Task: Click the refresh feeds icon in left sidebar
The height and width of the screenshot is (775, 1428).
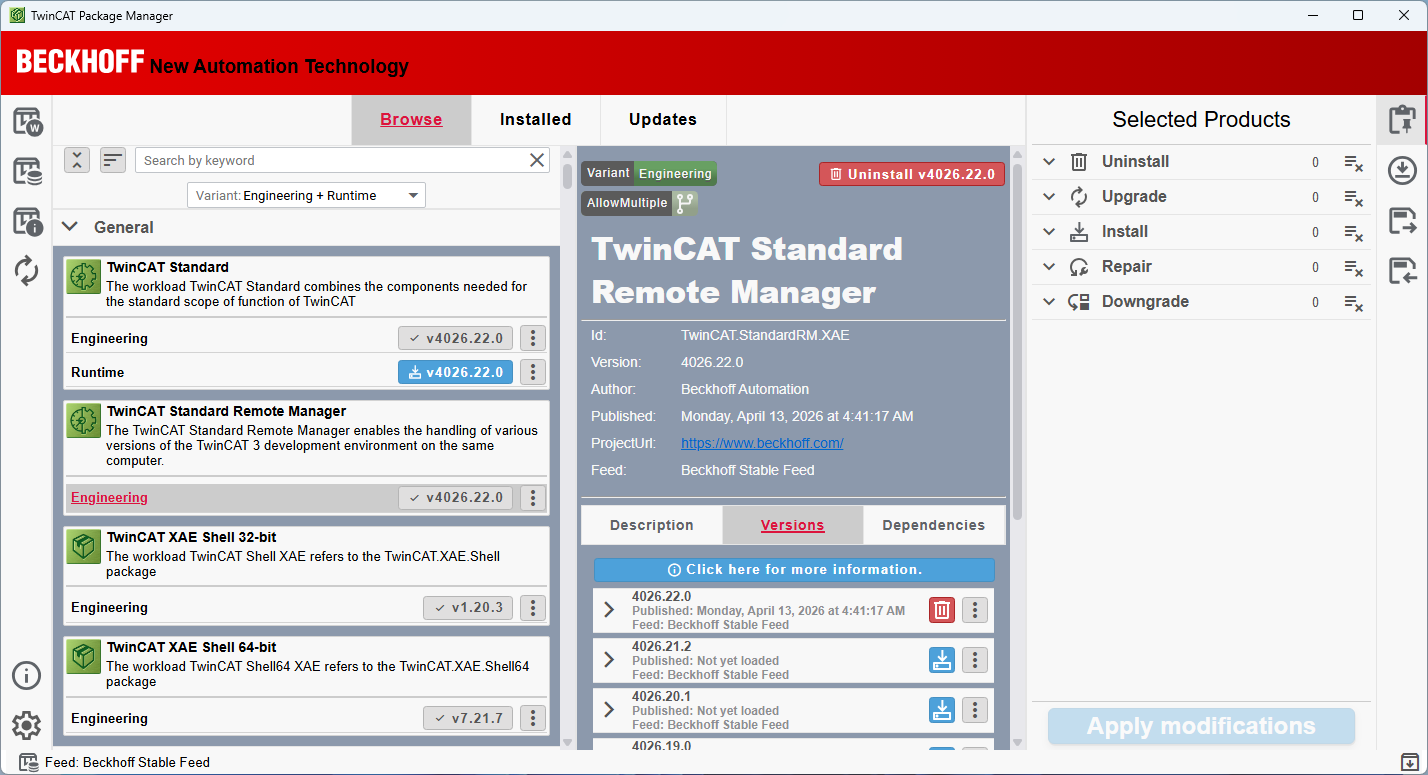Action: coord(27,270)
